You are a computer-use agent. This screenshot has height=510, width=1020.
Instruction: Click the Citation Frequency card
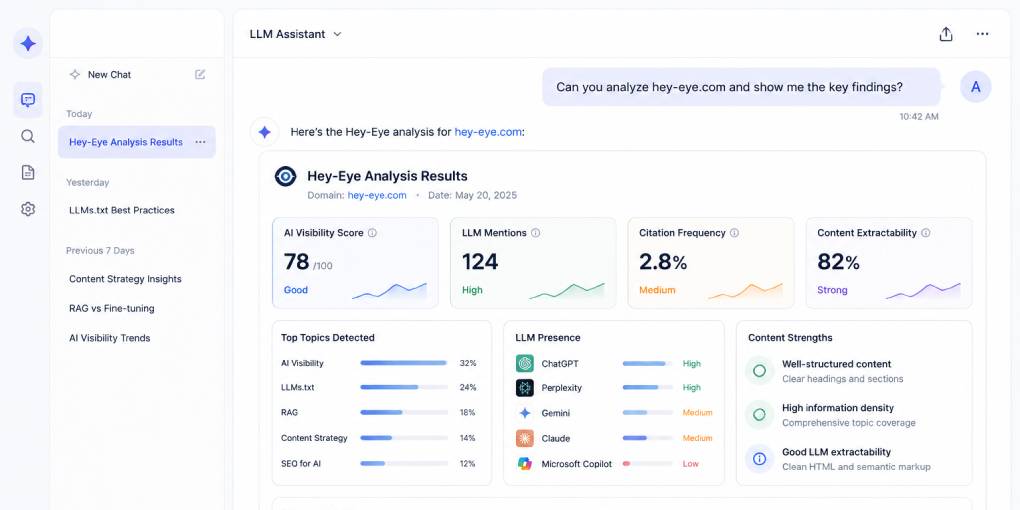tap(711, 263)
